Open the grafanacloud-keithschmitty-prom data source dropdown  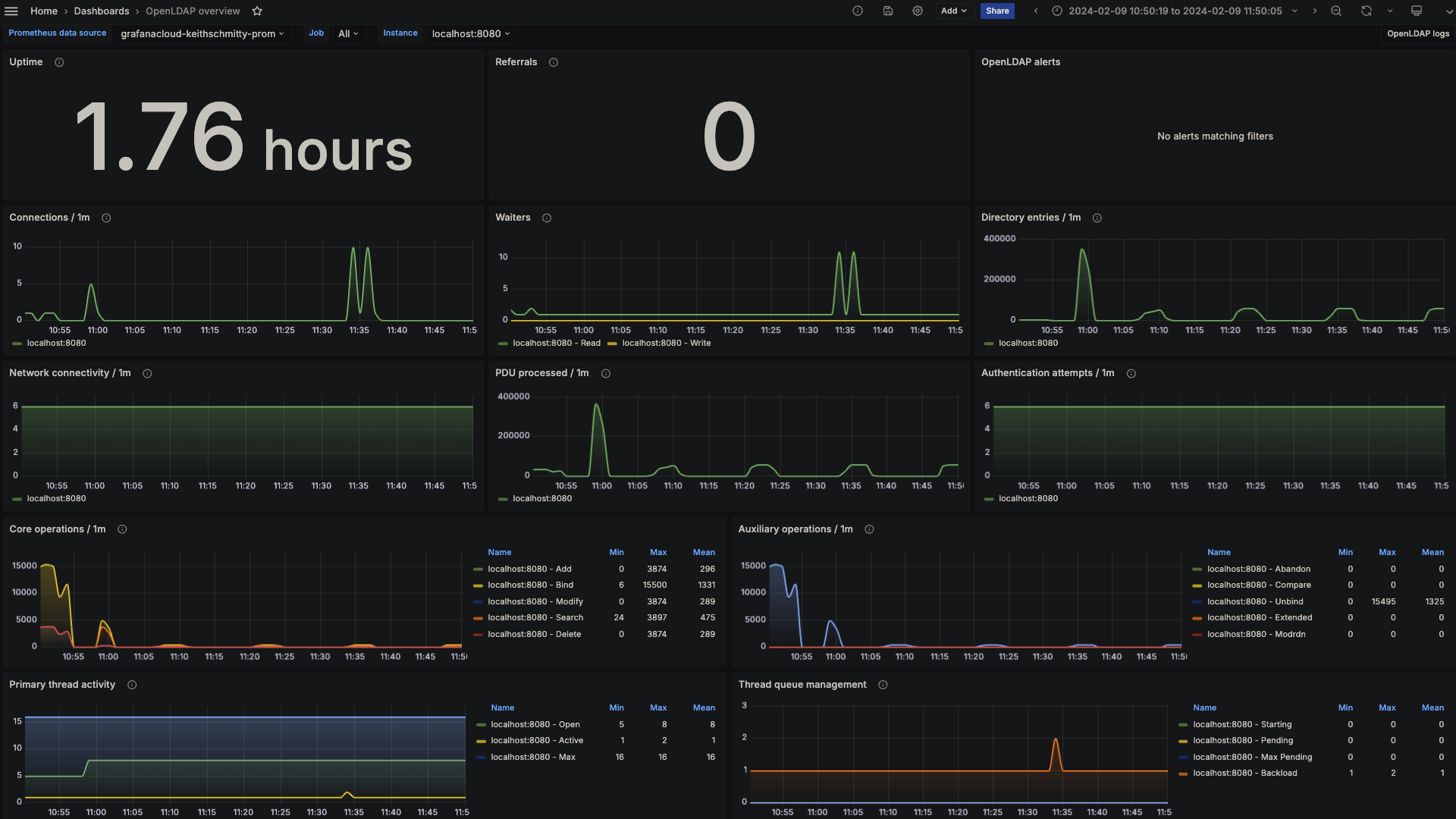click(202, 33)
